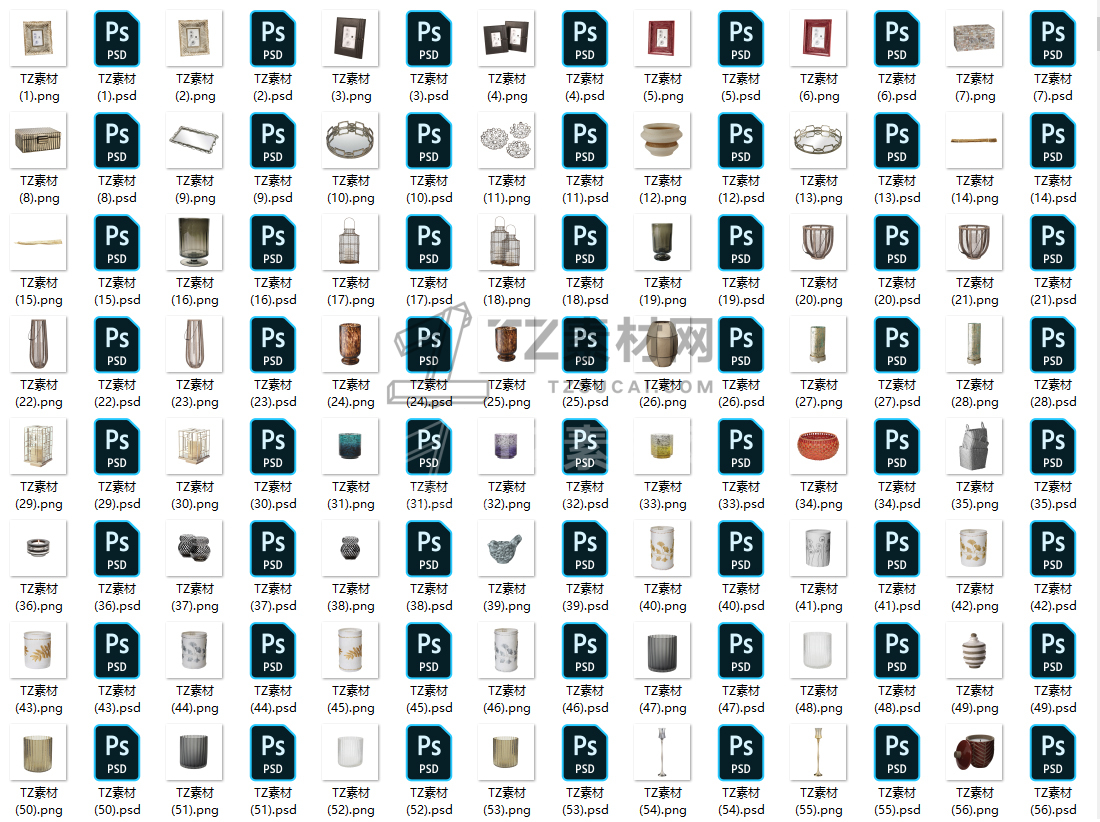
Task: Click the TZ素材 (19).psd icon
Action: click(x=741, y=243)
